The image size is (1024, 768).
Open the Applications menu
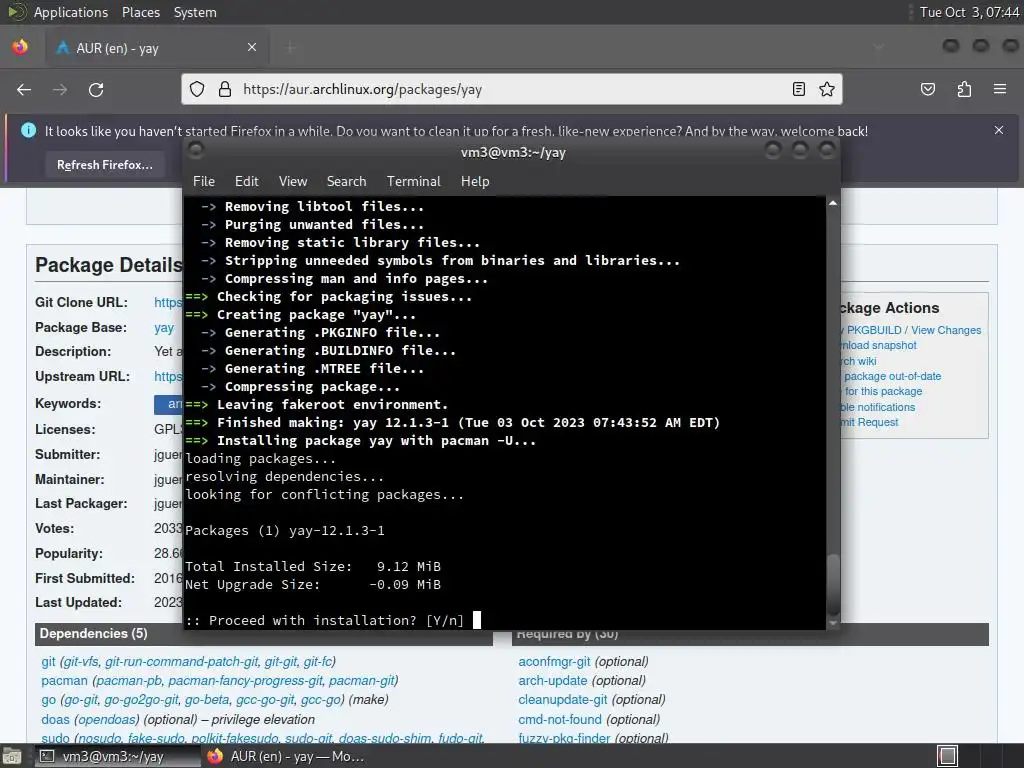[x=71, y=12]
